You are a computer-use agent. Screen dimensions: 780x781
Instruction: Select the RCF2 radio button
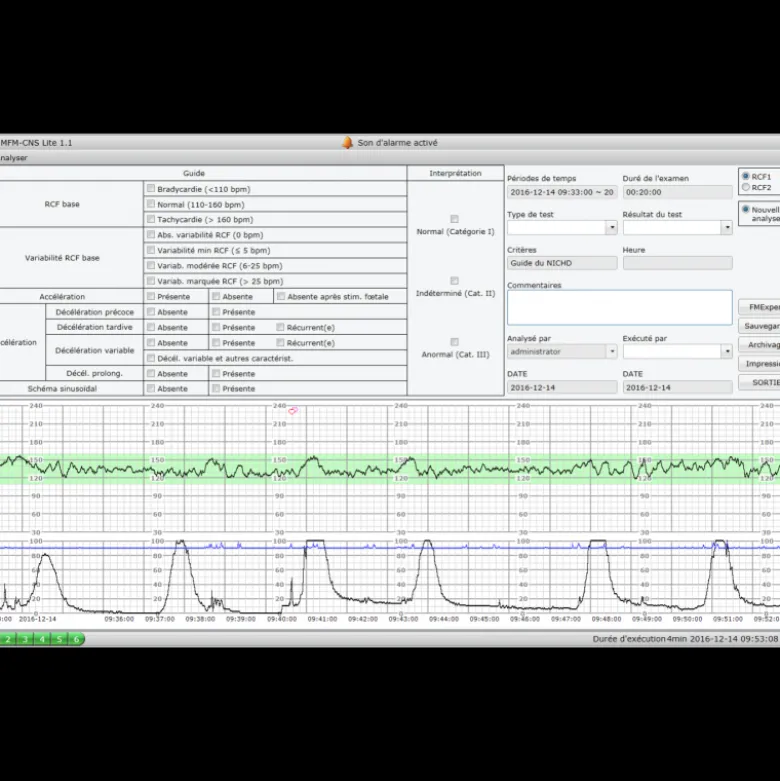pyautogui.click(x=746, y=187)
